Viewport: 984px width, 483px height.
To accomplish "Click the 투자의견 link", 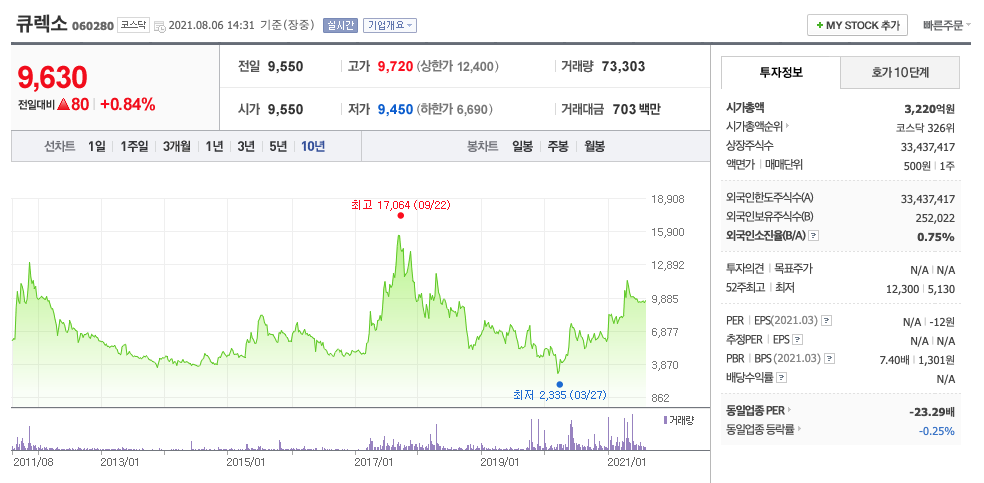I will point(745,269).
